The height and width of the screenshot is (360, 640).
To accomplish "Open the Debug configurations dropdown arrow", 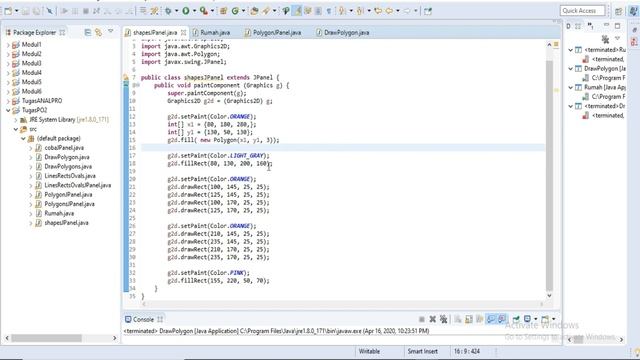I will (177, 11).
